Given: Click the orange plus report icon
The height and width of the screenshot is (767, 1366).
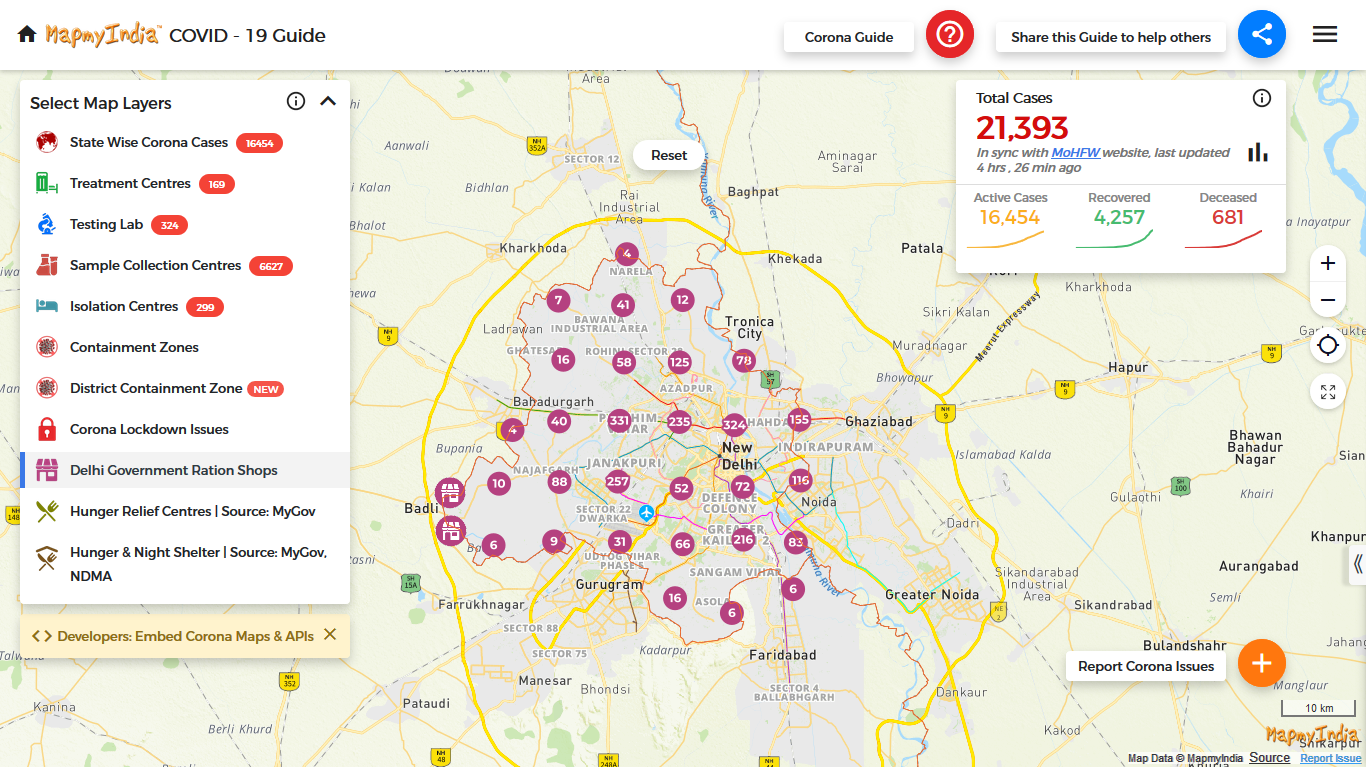Looking at the screenshot, I should pos(1262,662).
